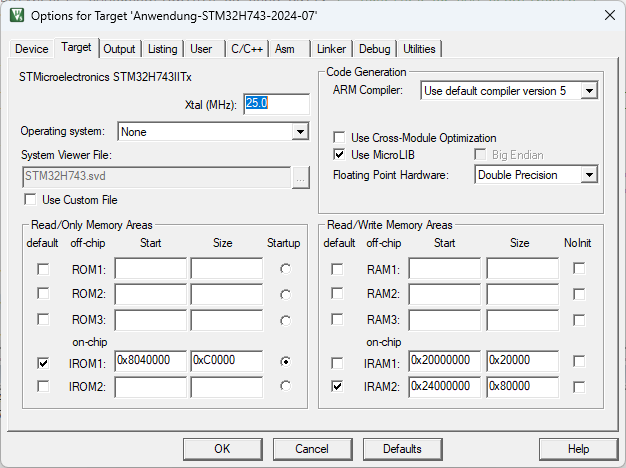Enable the Use Custom File checkbox
The image size is (626, 468).
(30, 199)
